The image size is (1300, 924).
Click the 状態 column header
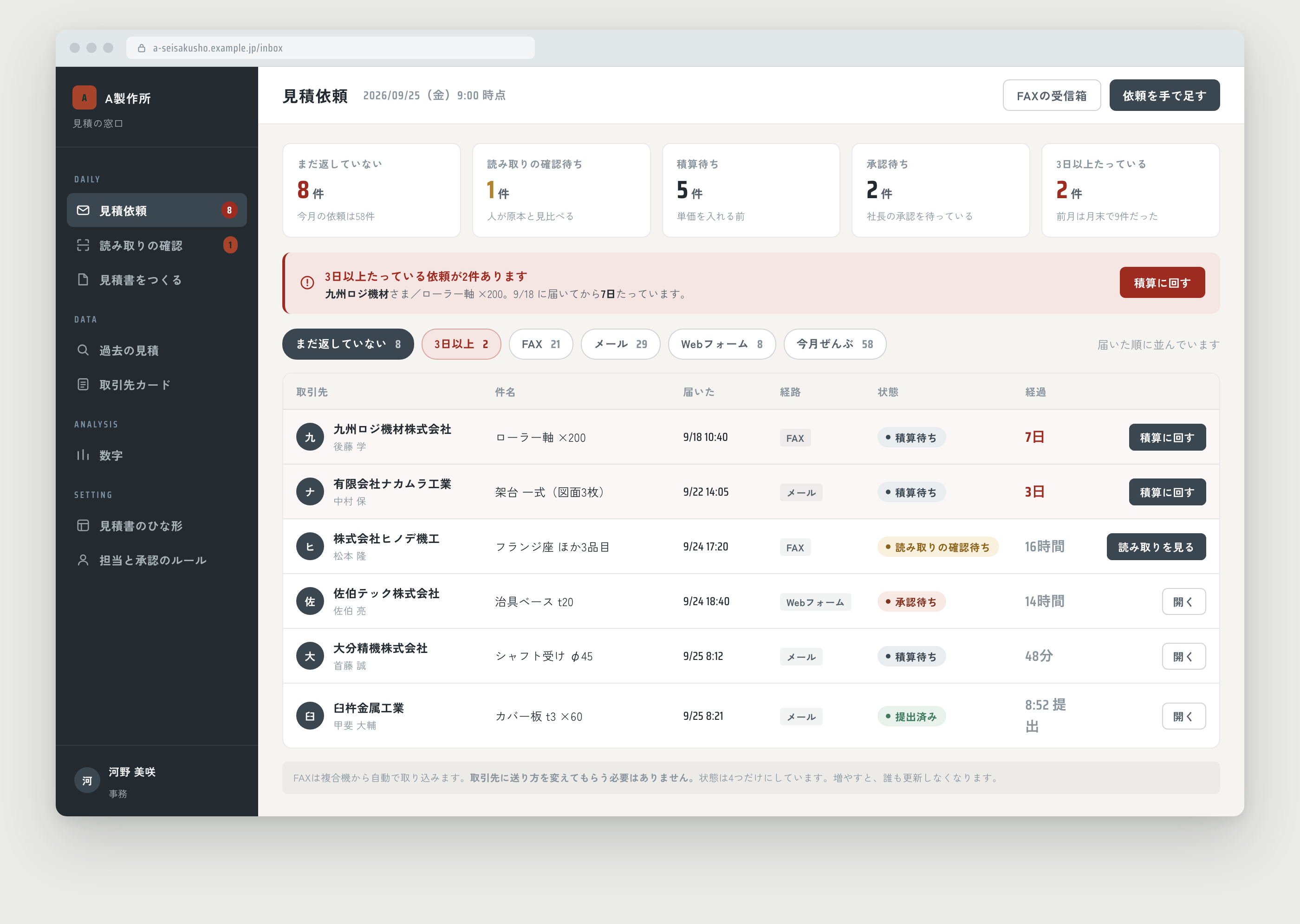(x=887, y=392)
